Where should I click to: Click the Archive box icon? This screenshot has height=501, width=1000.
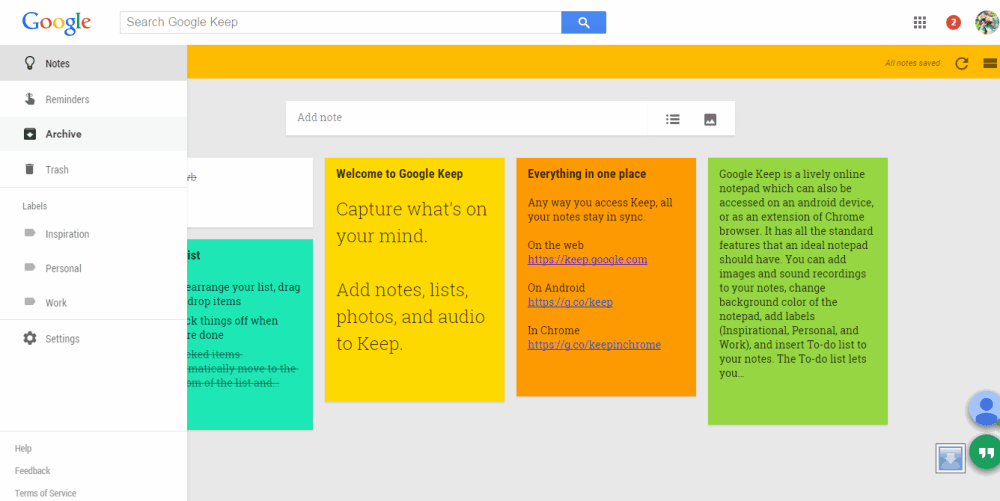(29, 134)
